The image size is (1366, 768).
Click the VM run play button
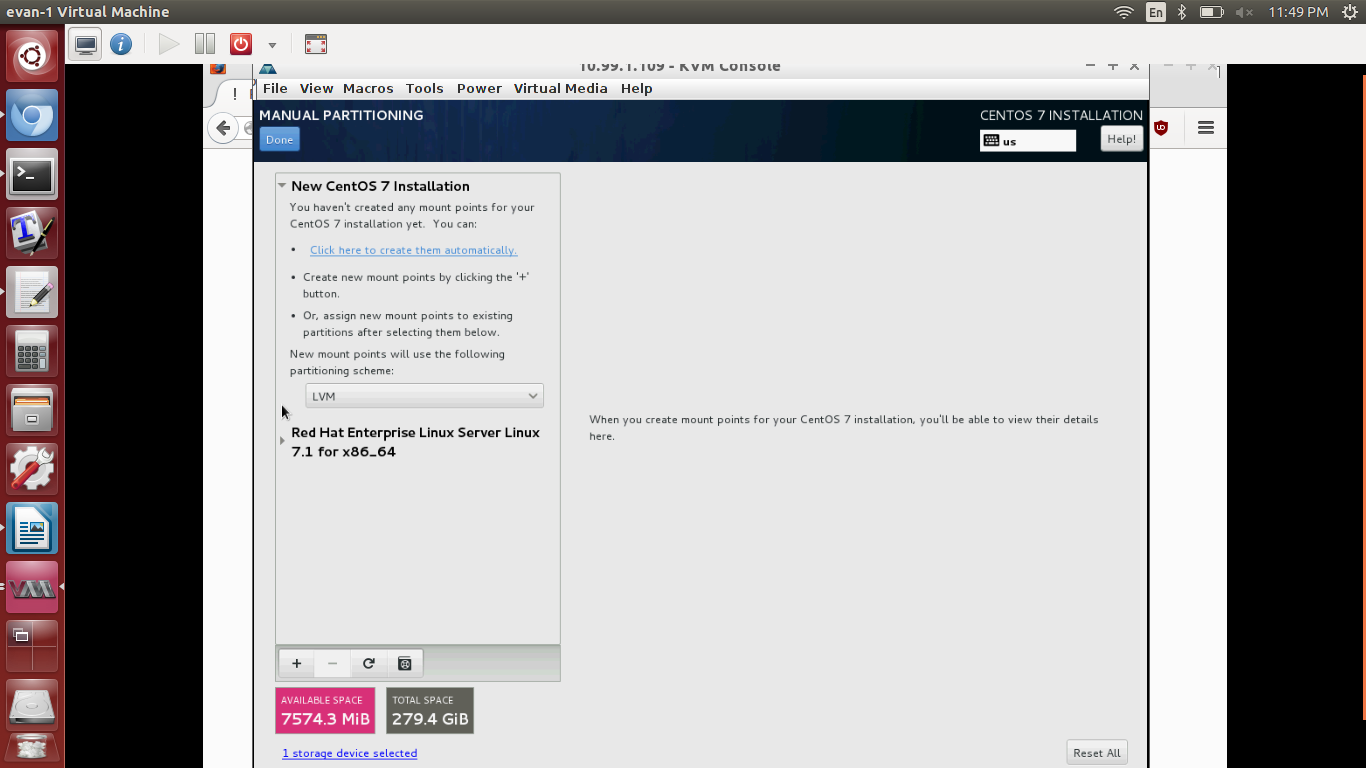[x=169, y=44]
